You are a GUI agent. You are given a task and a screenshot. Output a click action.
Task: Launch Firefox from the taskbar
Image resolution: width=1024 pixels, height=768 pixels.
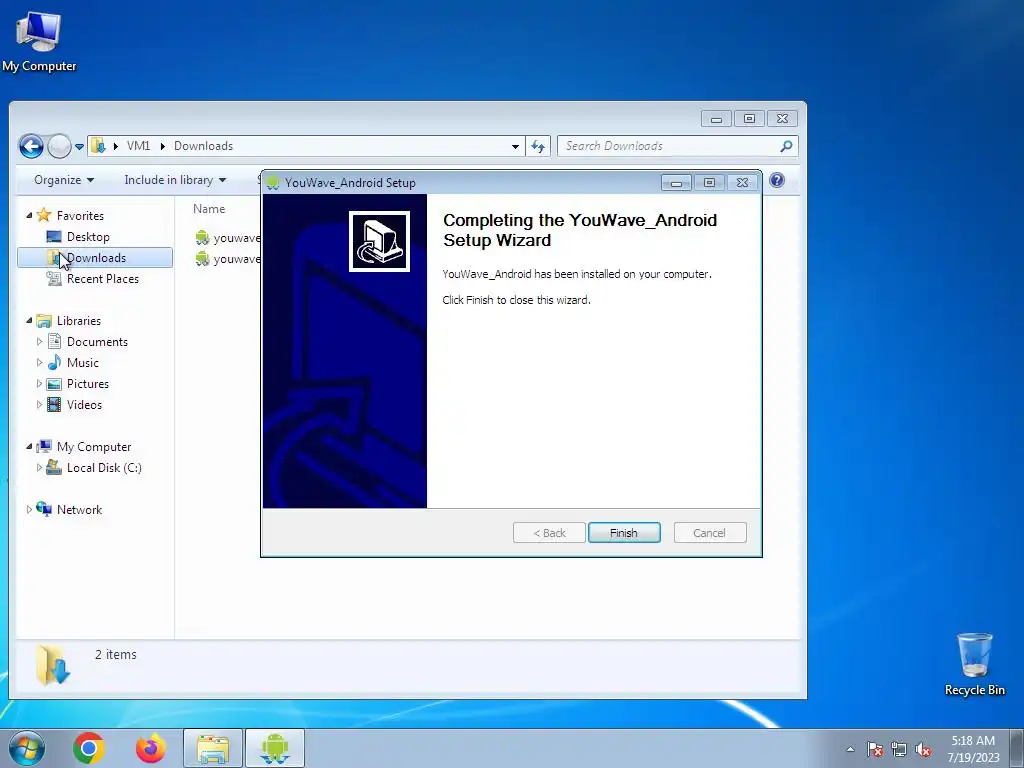click(x=151, y=748)
